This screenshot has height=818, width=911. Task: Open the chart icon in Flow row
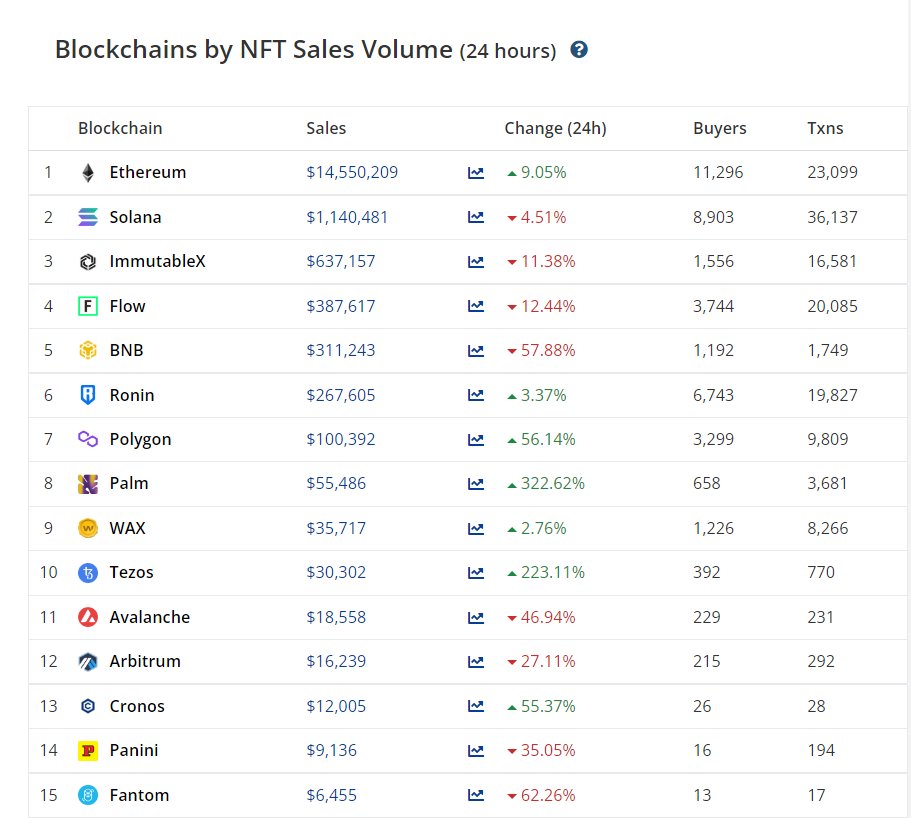click(x=476, y=306)
